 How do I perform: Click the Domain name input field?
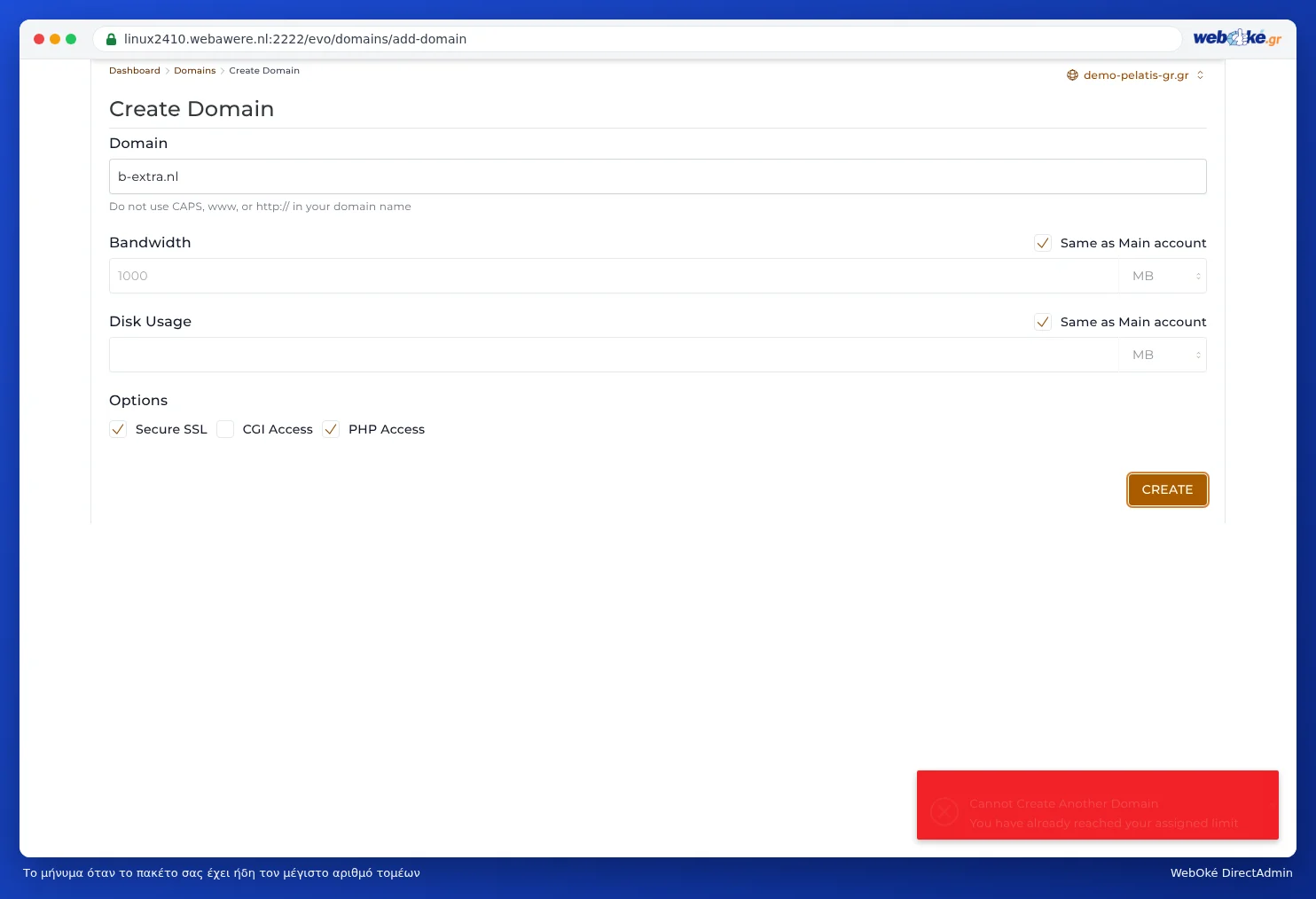[658, 176]
